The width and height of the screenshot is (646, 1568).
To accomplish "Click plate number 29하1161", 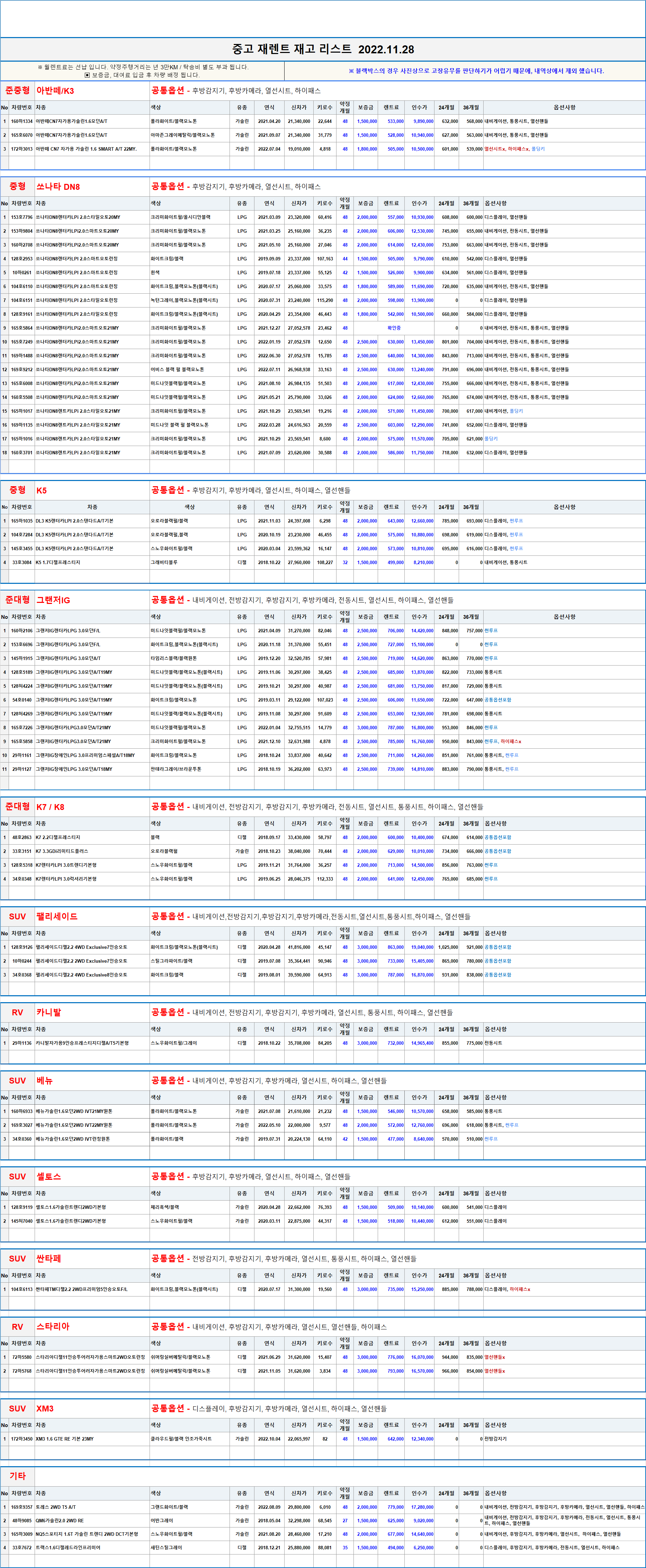I will [x=22, y=755].
